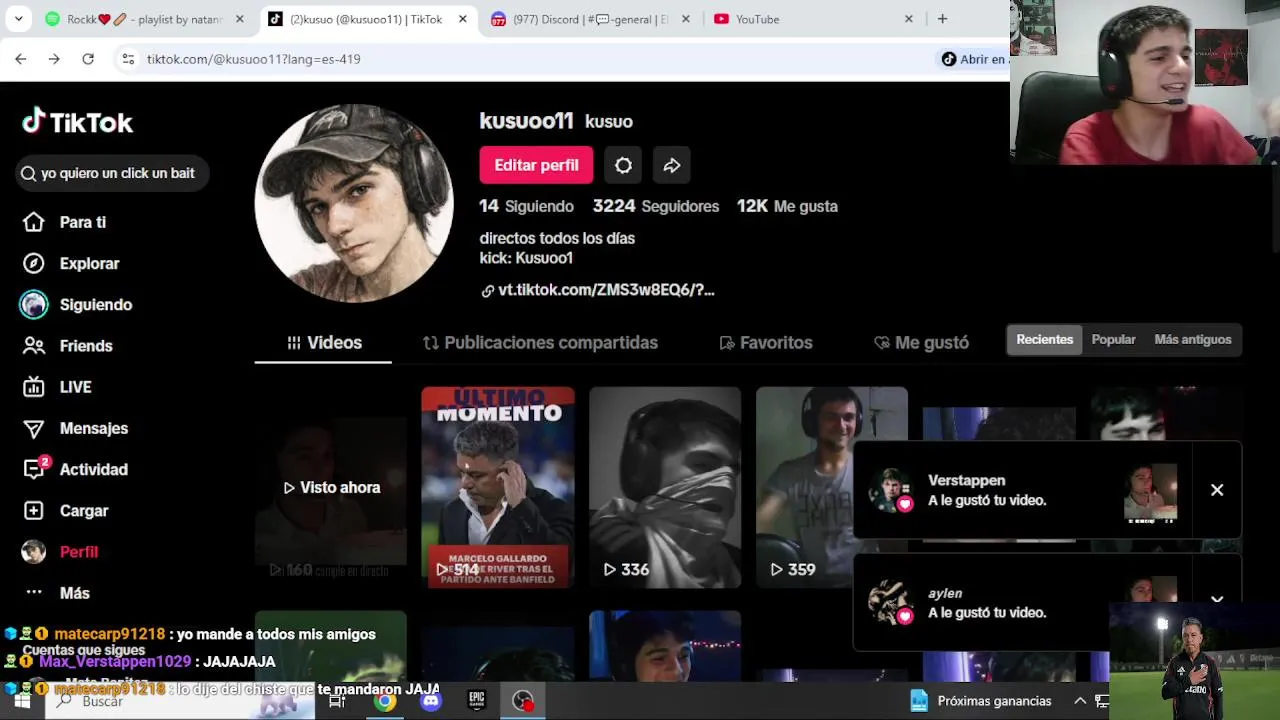Open the Ultimo Momento video with 514 views

tap(498, 487)
